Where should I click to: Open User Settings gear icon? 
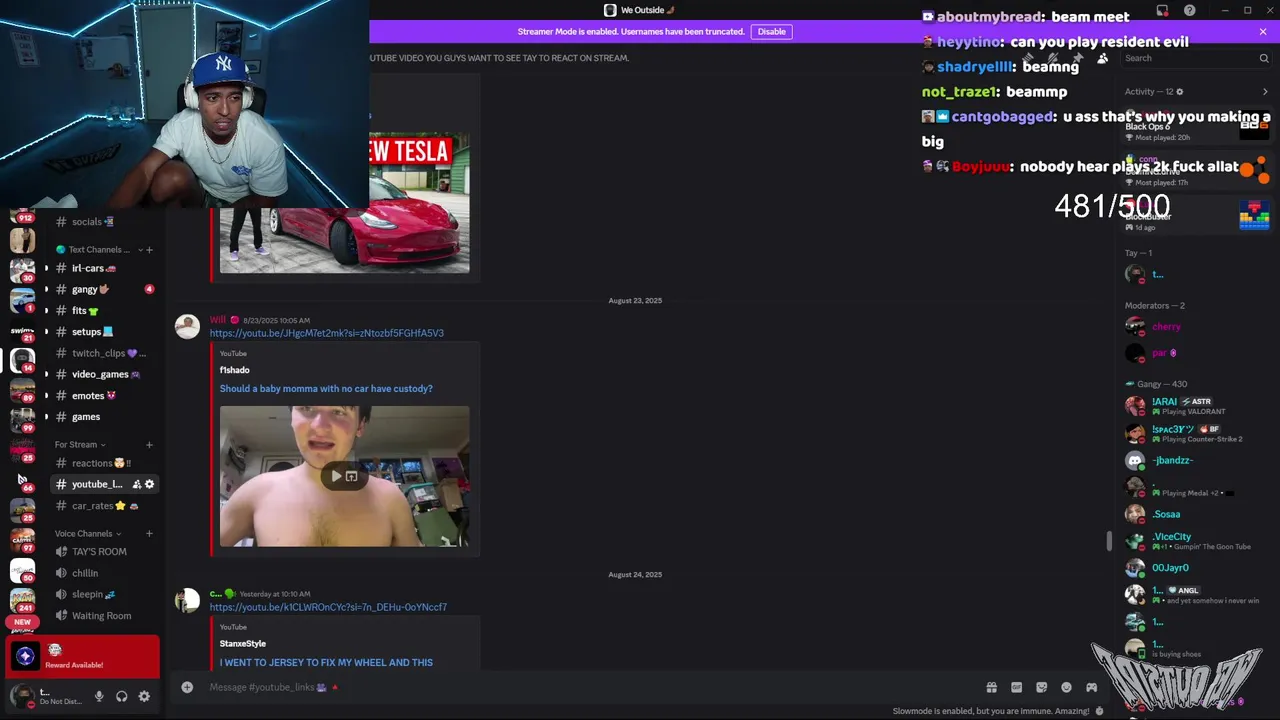click(x=144, y=696)
